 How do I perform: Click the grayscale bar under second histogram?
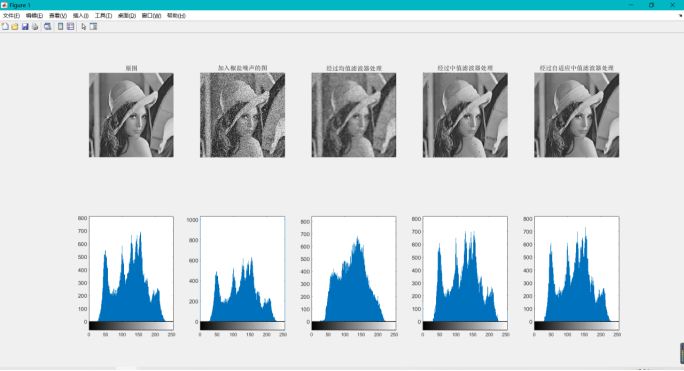(243, 326)
